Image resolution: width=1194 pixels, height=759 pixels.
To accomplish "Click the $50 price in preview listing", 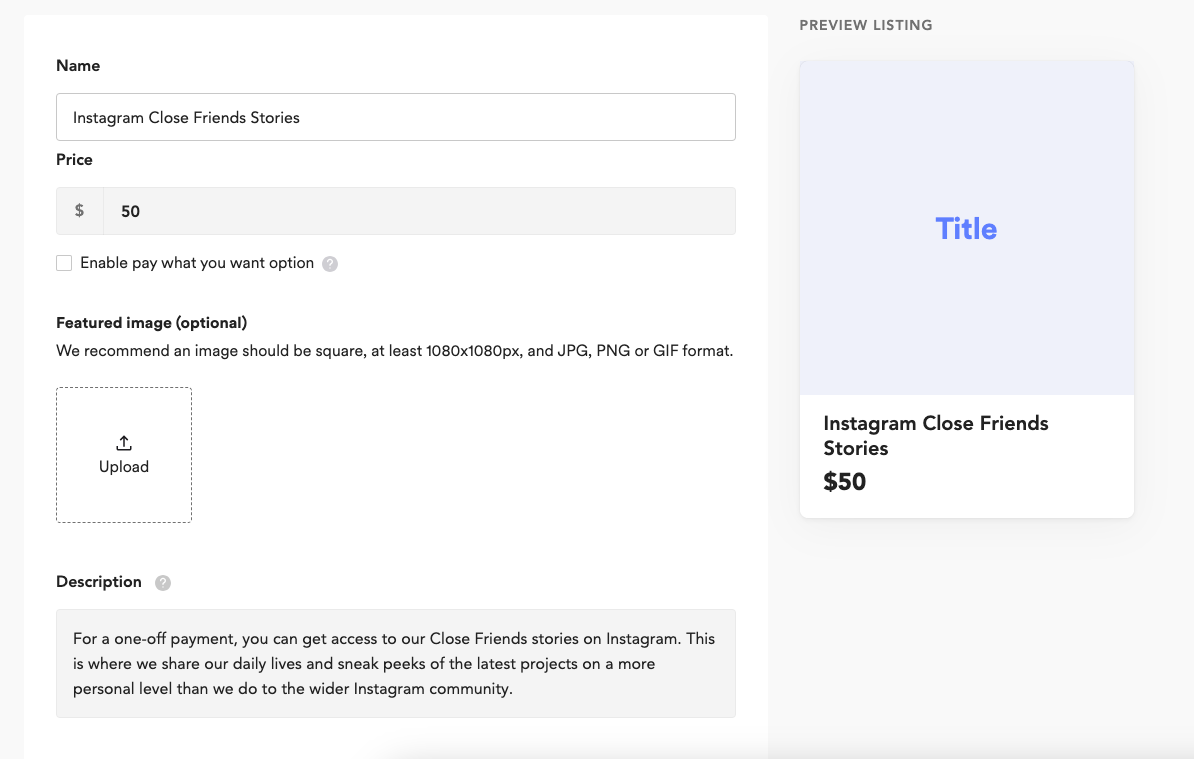I will point(844,482).
